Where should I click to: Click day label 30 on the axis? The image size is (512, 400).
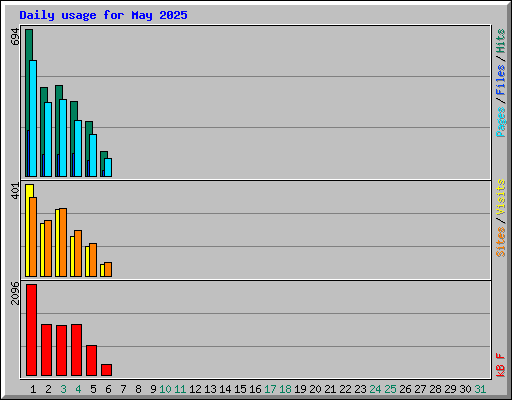(x=465, y=389)
